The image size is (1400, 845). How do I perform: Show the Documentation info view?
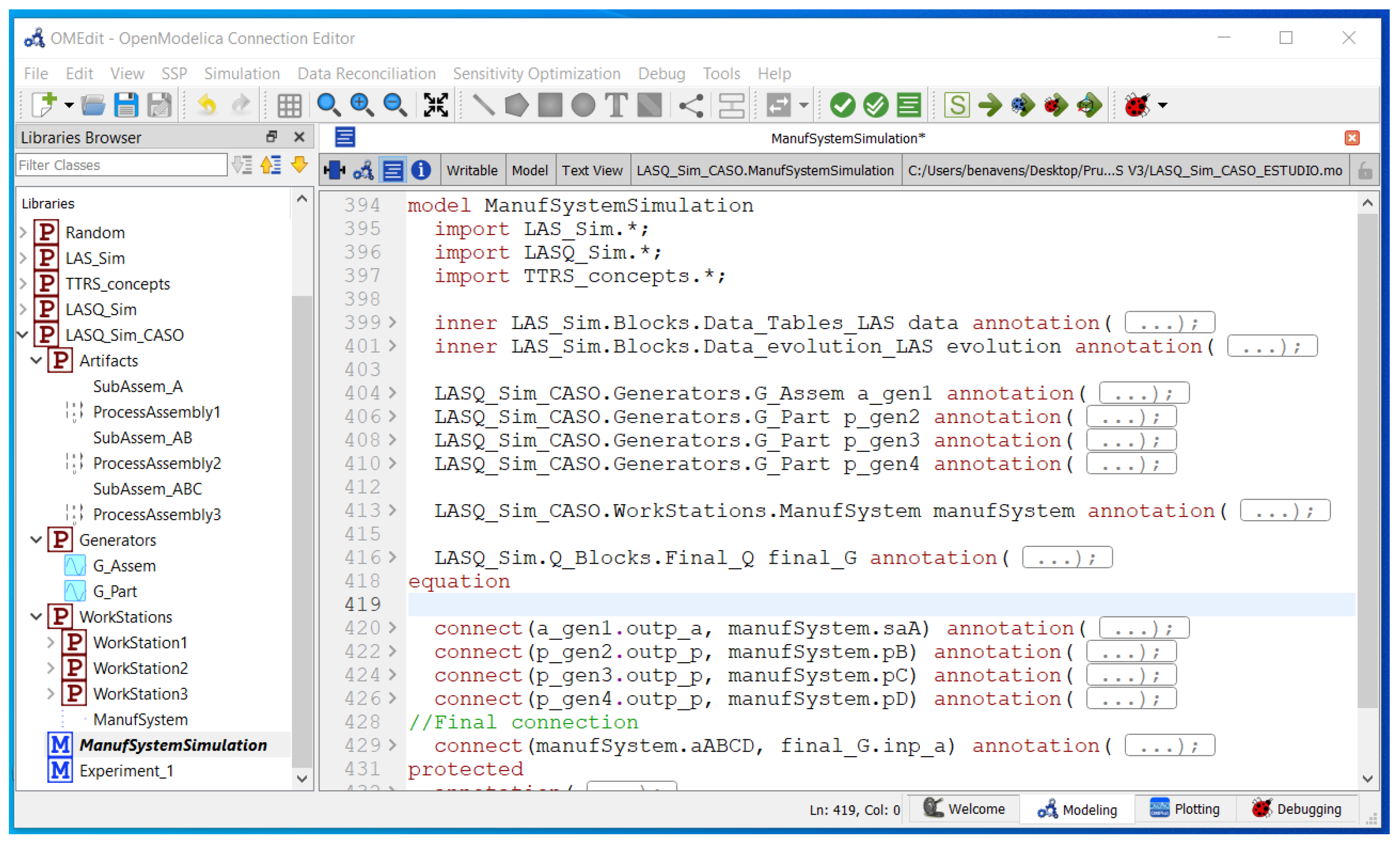coord(422,170)
